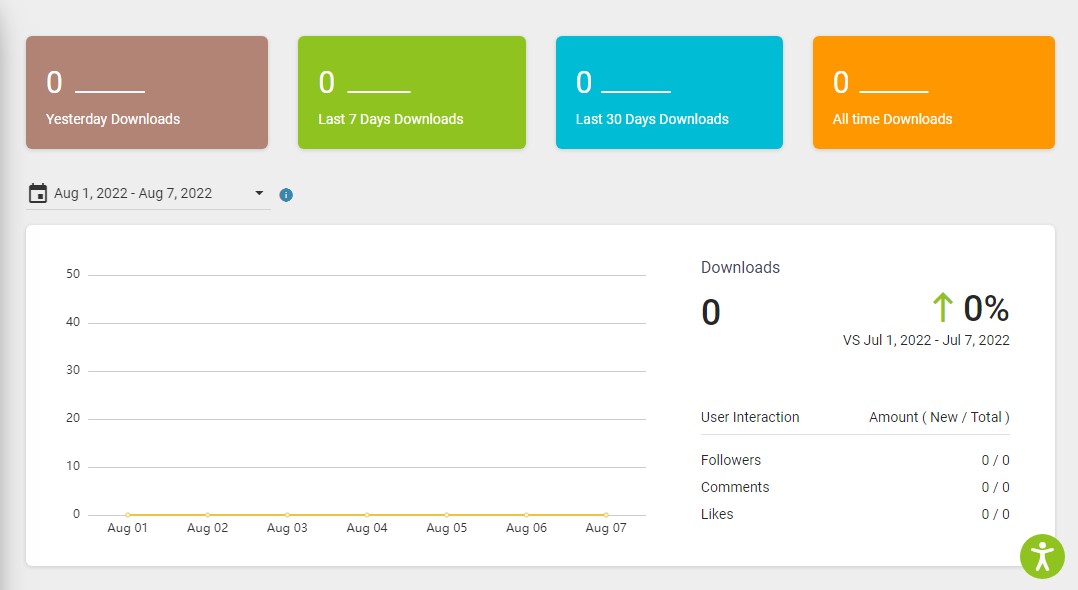
Task: Click the VS Jul 1, 2022 comparison text
Action: (927, 340)
